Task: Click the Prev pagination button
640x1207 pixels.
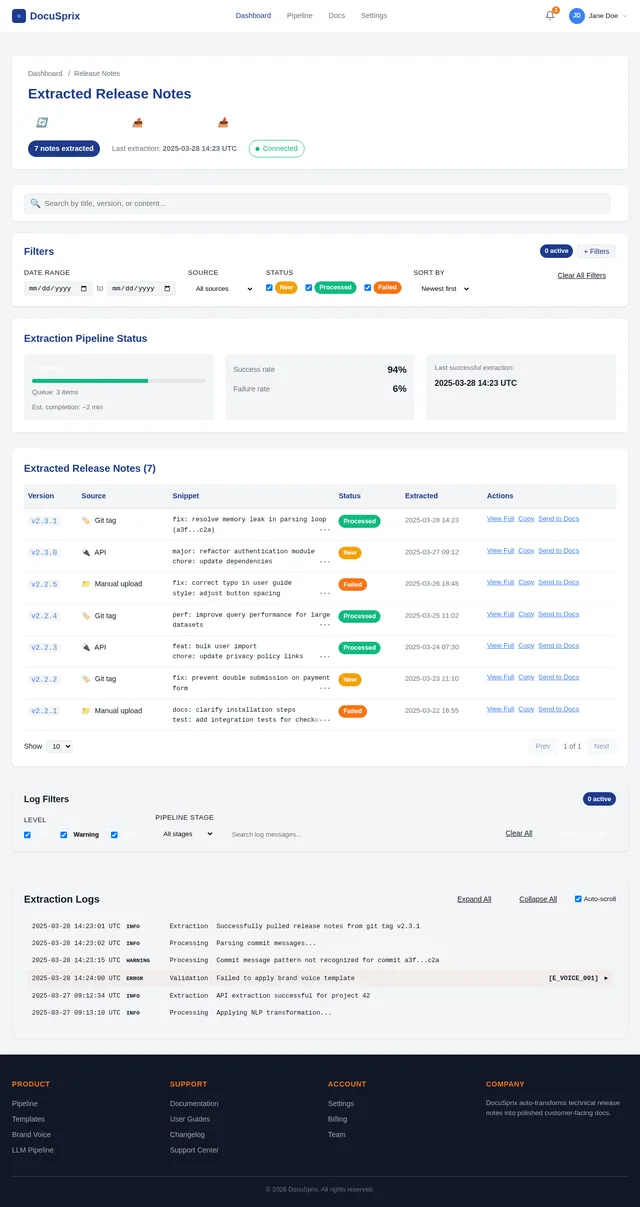Action: point(543,746)
